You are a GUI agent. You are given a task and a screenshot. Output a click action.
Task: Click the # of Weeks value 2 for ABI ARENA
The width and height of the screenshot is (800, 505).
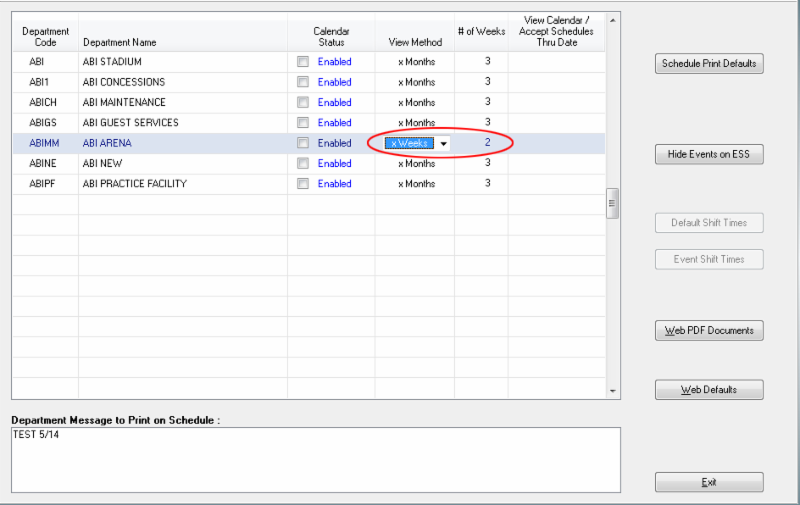[488, 142]
